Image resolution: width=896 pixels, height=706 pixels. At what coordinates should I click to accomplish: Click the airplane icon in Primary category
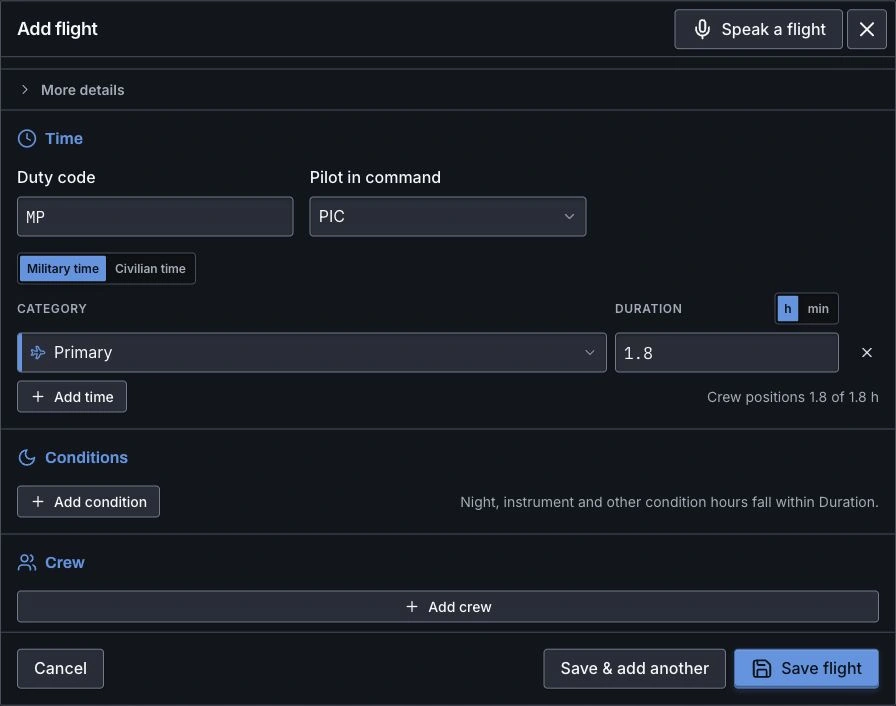point(38,352)
